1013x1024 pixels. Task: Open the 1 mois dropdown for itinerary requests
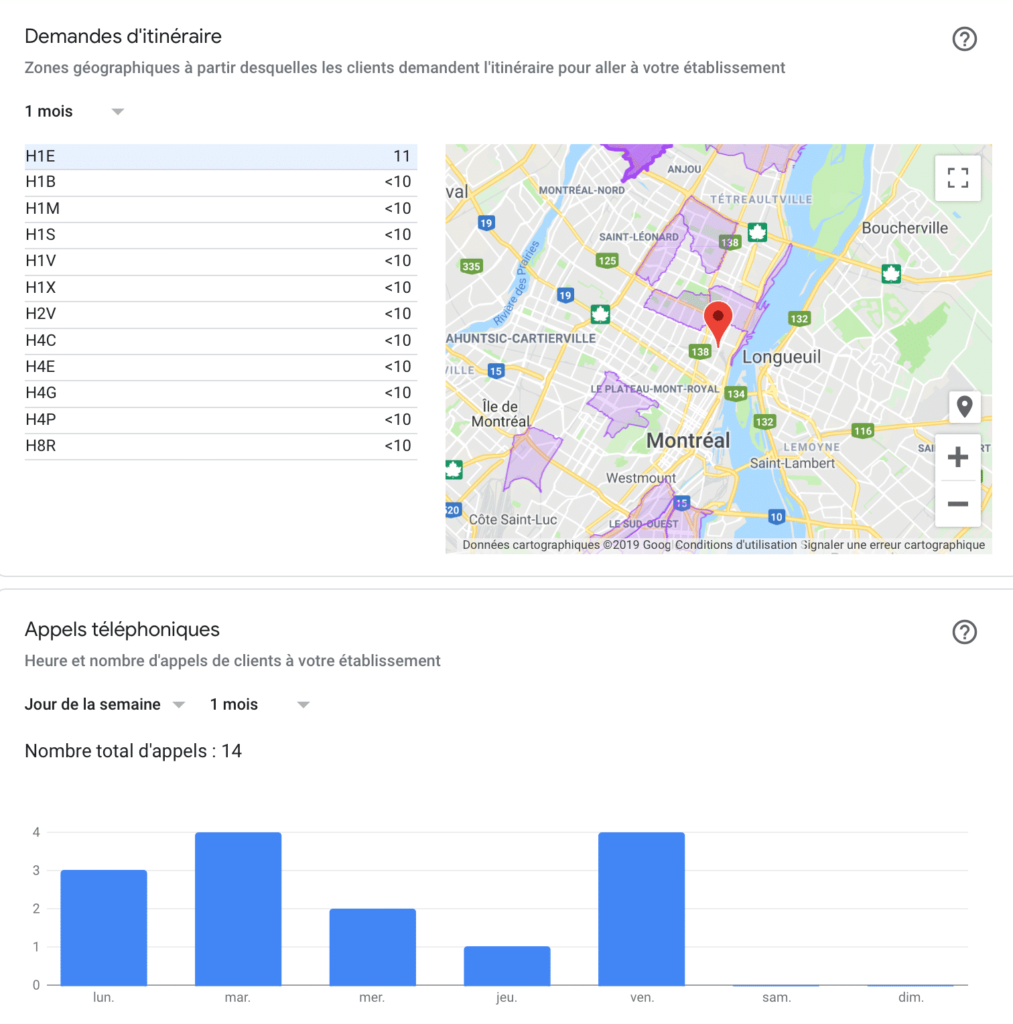pos(74,111)
